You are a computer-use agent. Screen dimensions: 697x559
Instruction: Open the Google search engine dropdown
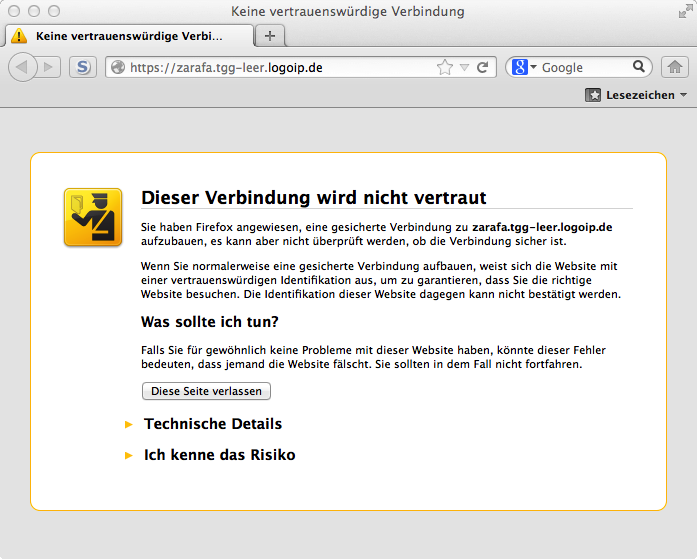[524, 67]
